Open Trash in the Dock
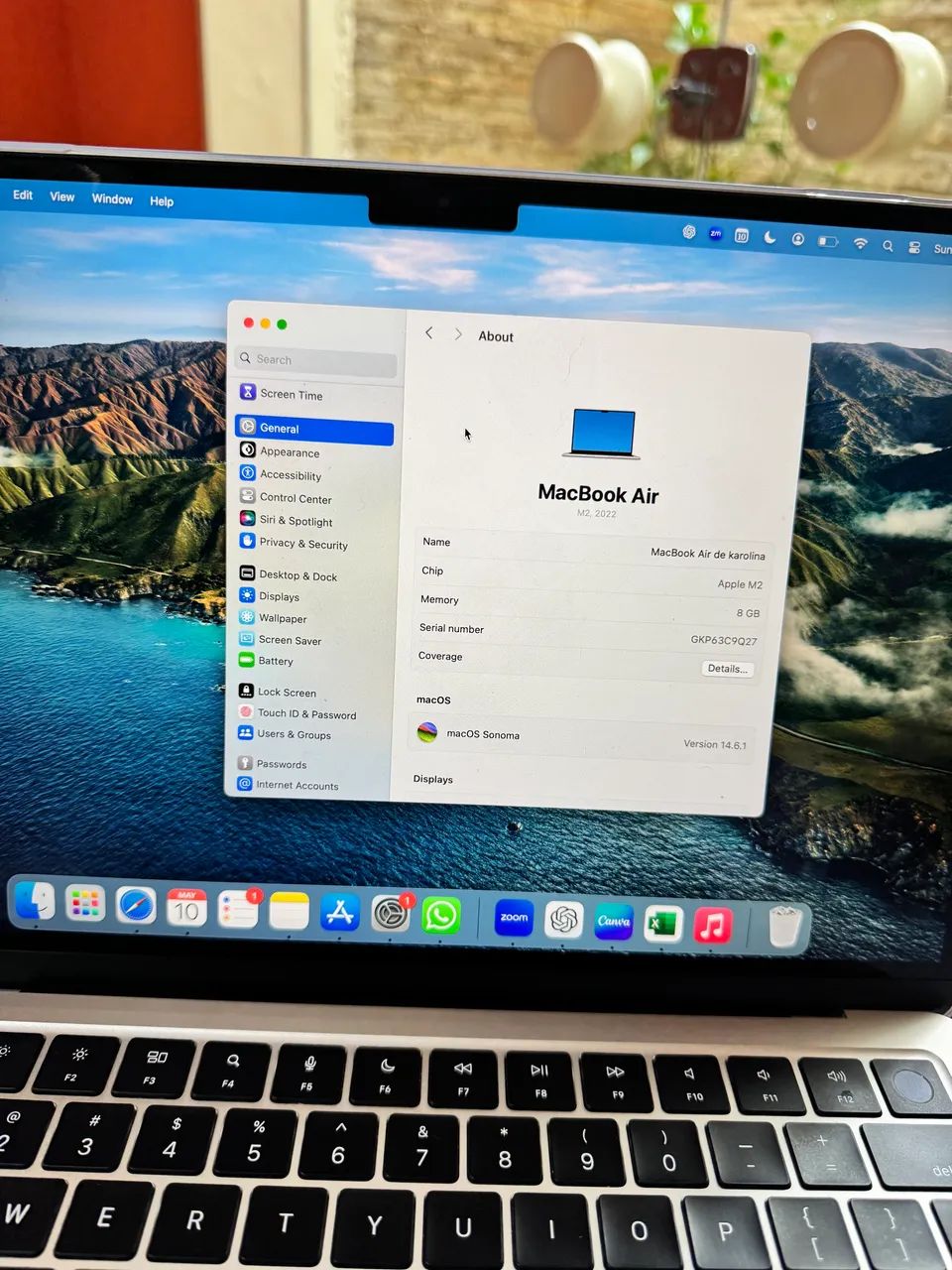 click(x=785, y=927)
